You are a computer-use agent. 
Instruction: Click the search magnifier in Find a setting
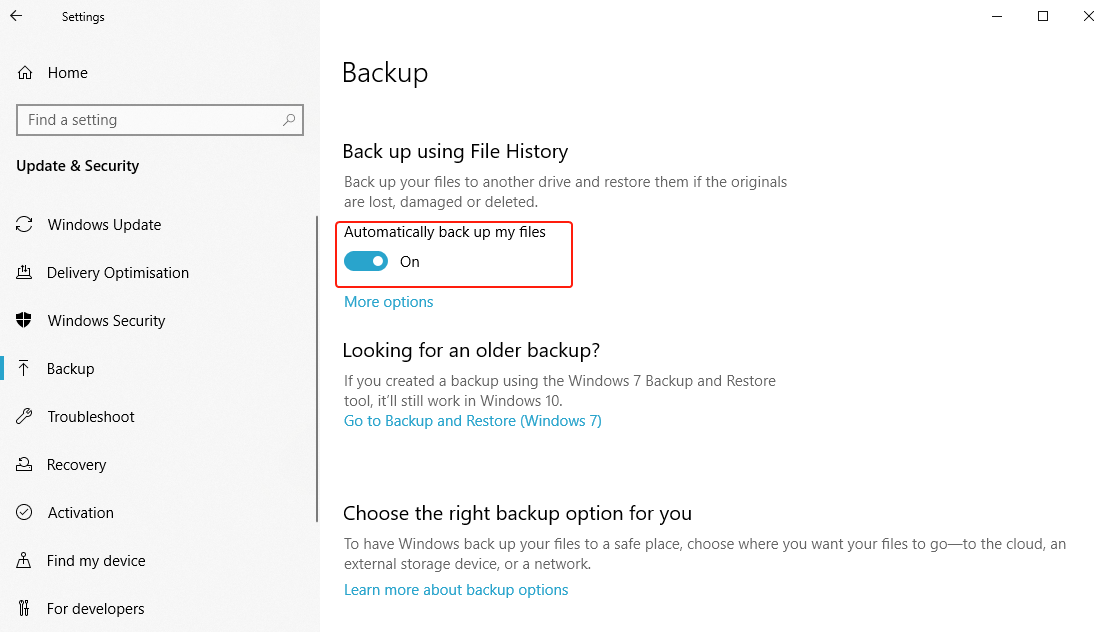(x=290, y=119)
